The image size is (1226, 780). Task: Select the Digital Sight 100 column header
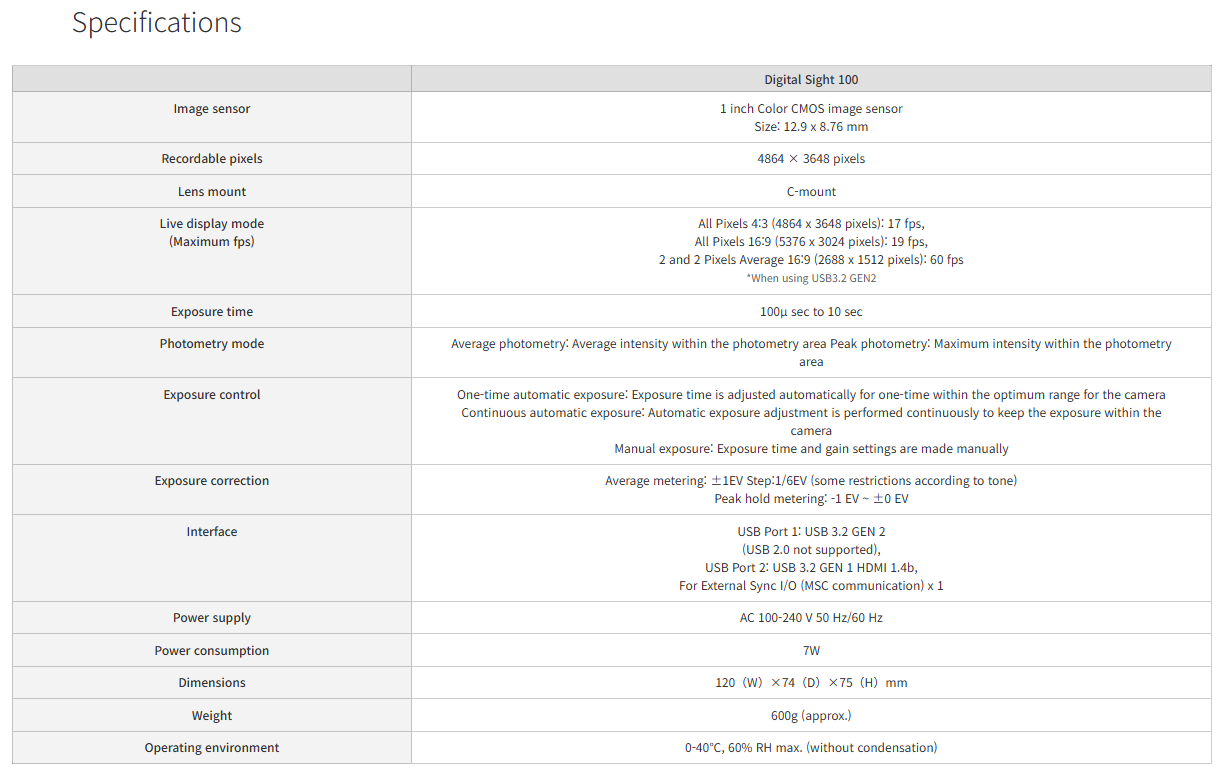click(811, 80)
